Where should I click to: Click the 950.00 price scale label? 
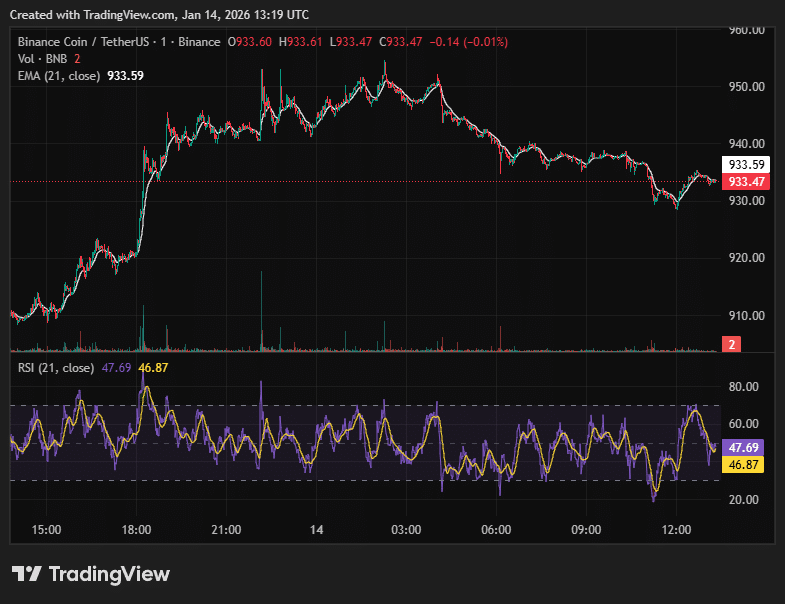click(746, 87)
